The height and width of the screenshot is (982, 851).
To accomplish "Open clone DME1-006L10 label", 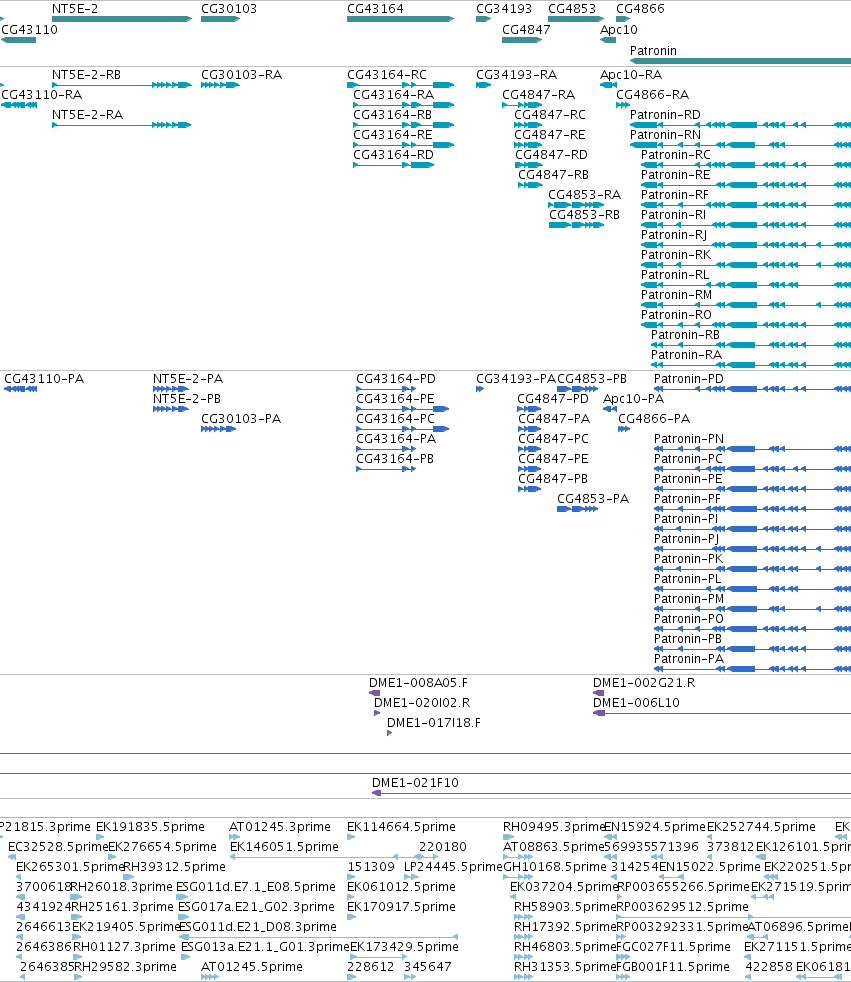I will (x=636, y=703).
